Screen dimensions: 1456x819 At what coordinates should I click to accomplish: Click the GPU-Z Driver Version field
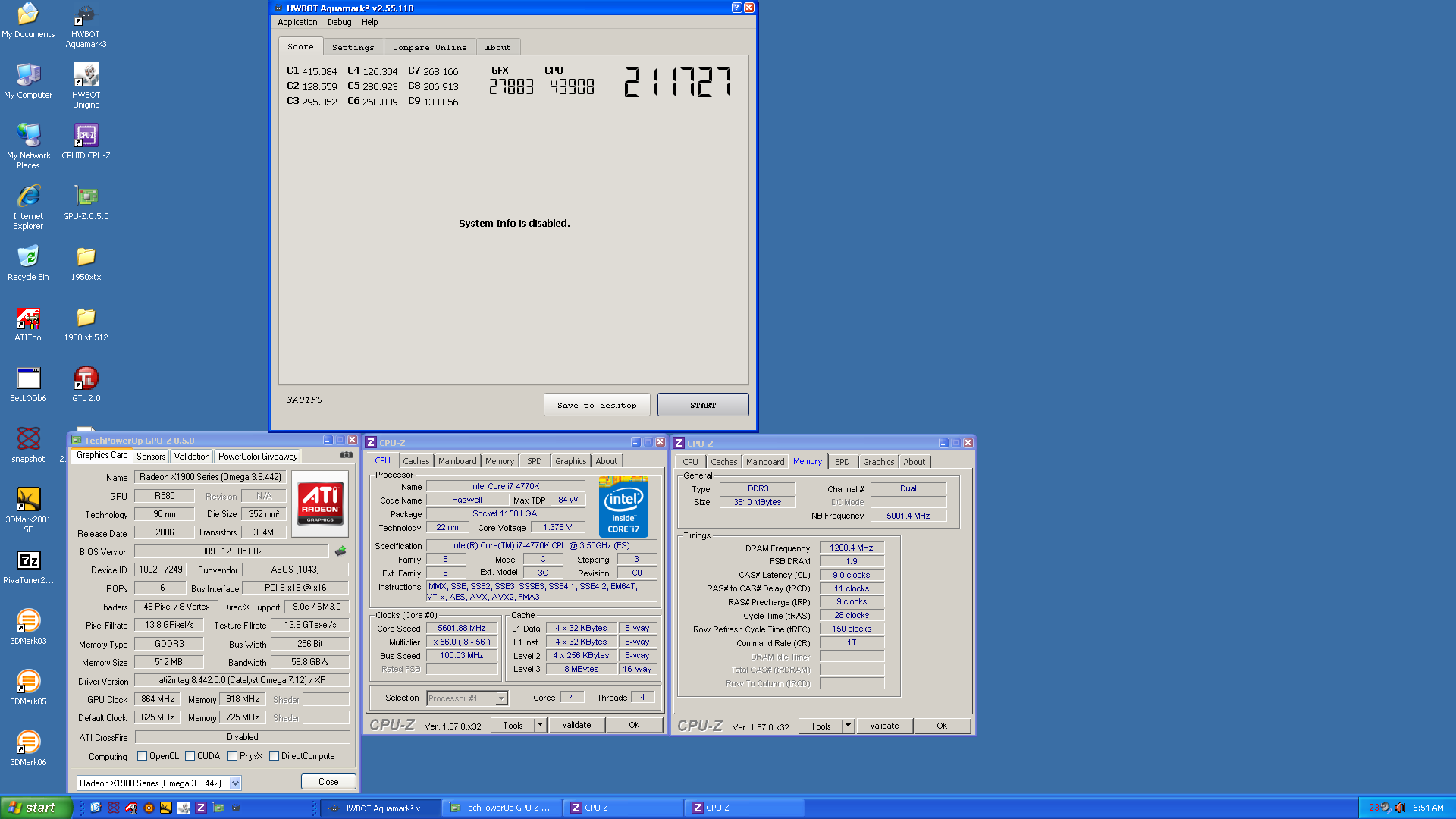(x=242, y=681)
